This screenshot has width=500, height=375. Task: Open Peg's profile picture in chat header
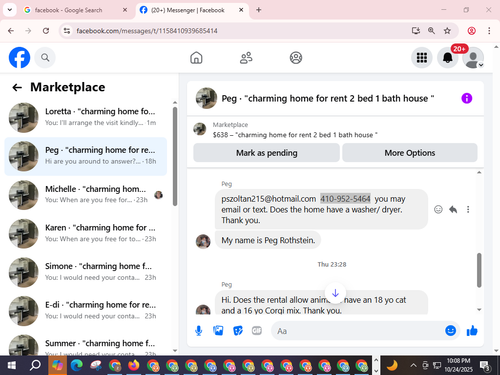pos(206,98)
